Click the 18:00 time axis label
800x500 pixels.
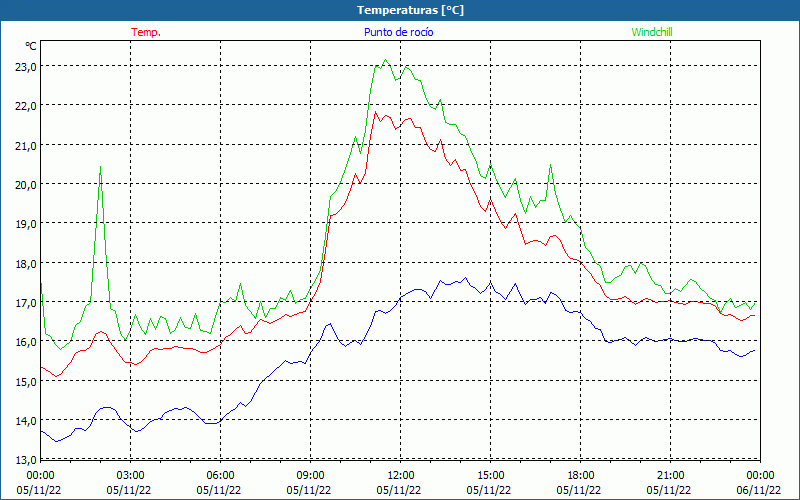pyautogui.click(x=581, y=475)
